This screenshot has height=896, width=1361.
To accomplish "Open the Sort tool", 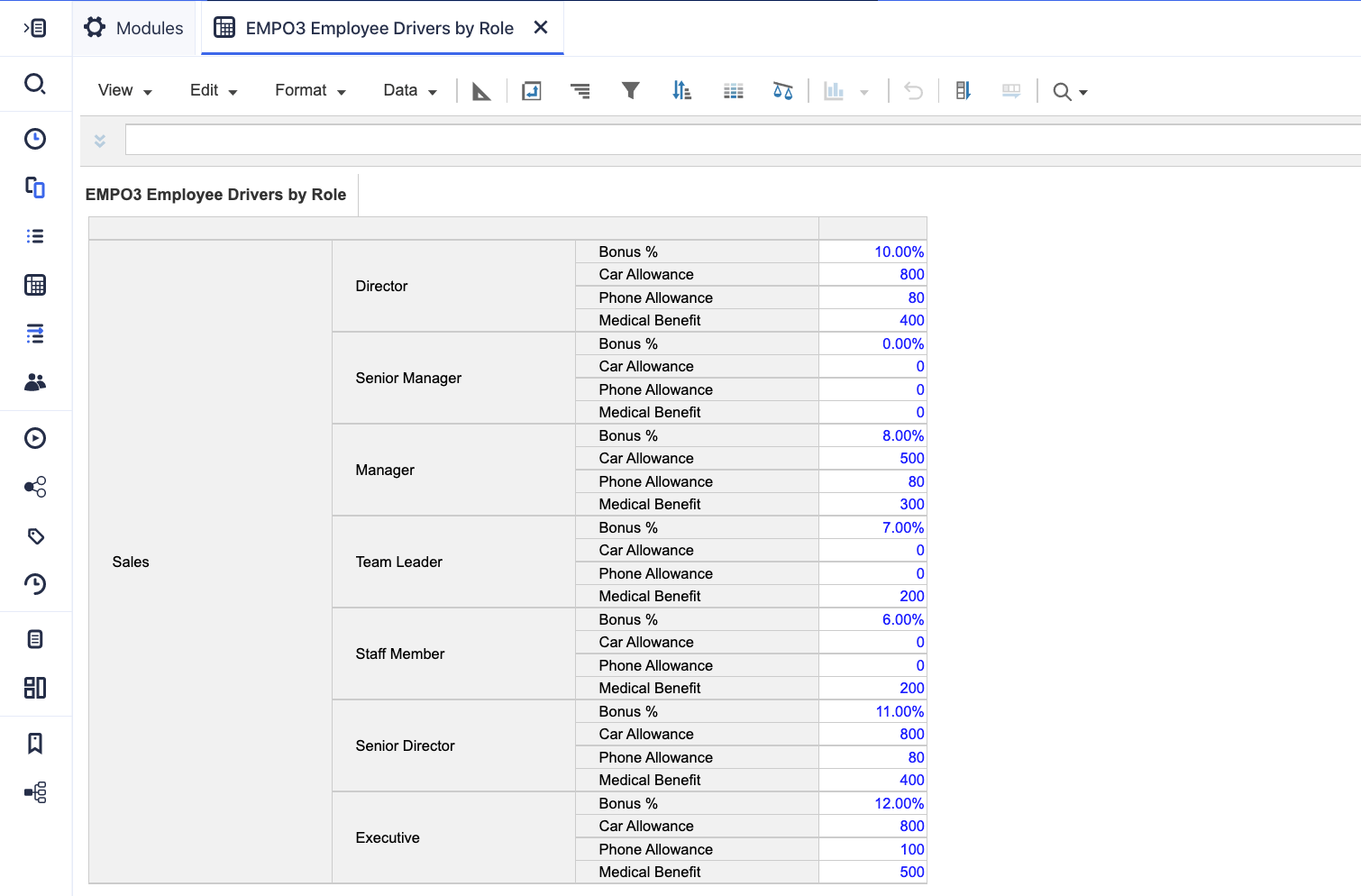I will point(682,90).
